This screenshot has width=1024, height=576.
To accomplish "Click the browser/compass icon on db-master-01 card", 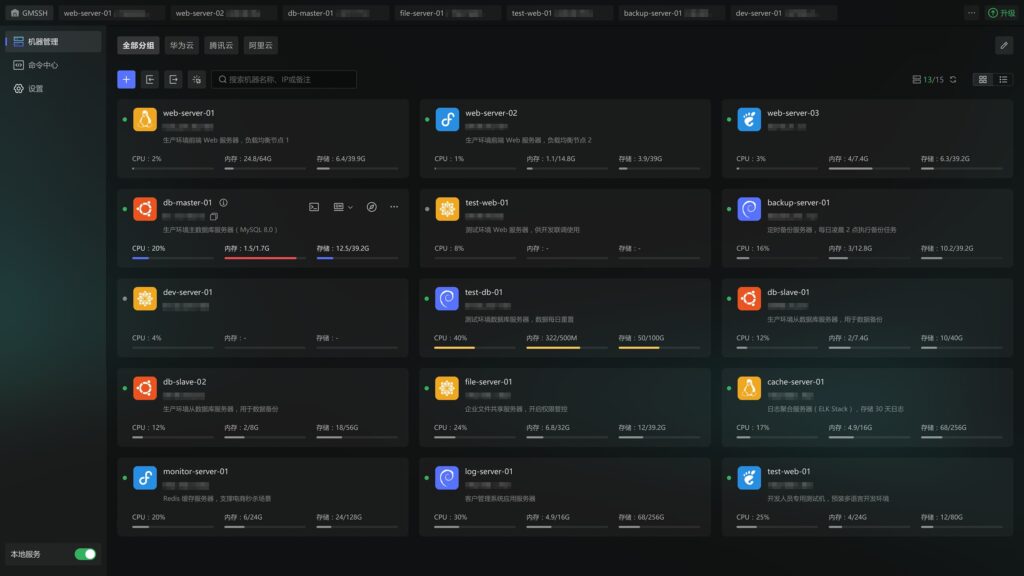I will point(373,207).
